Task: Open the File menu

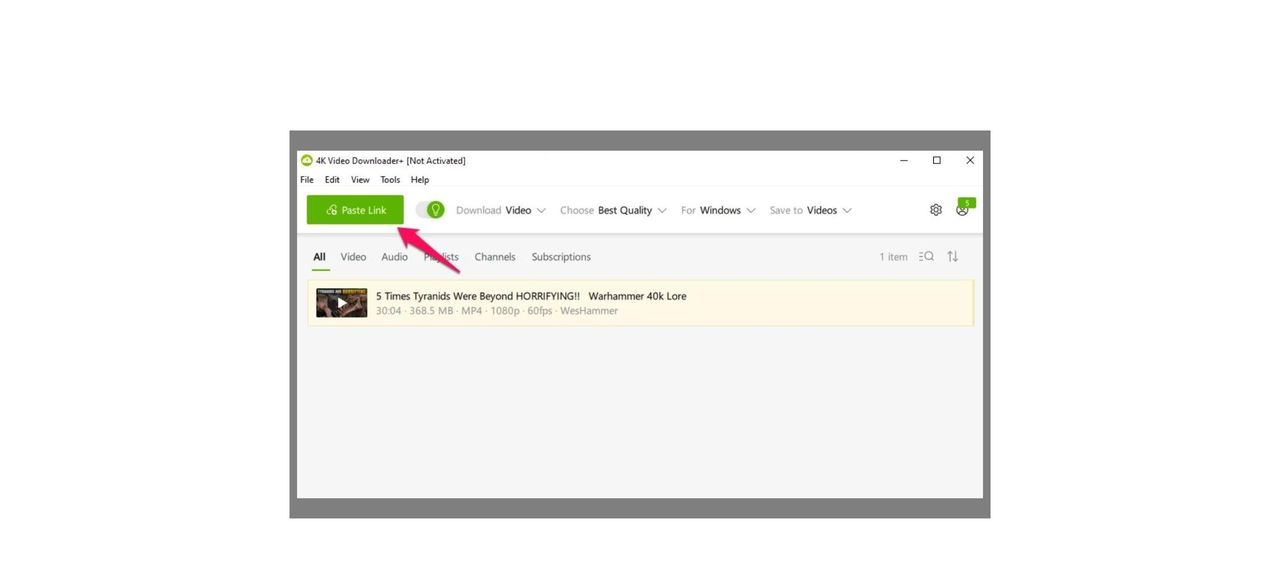Action: (307, 180)
